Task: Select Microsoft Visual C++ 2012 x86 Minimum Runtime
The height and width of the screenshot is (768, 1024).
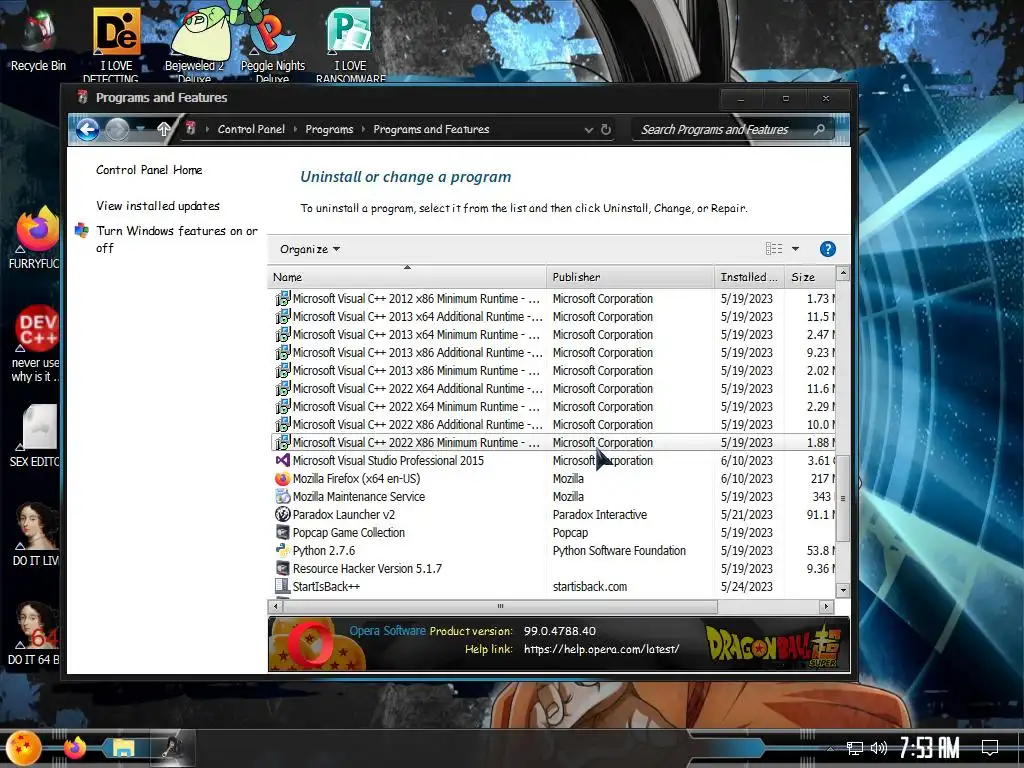Action: tap(552, 298)
